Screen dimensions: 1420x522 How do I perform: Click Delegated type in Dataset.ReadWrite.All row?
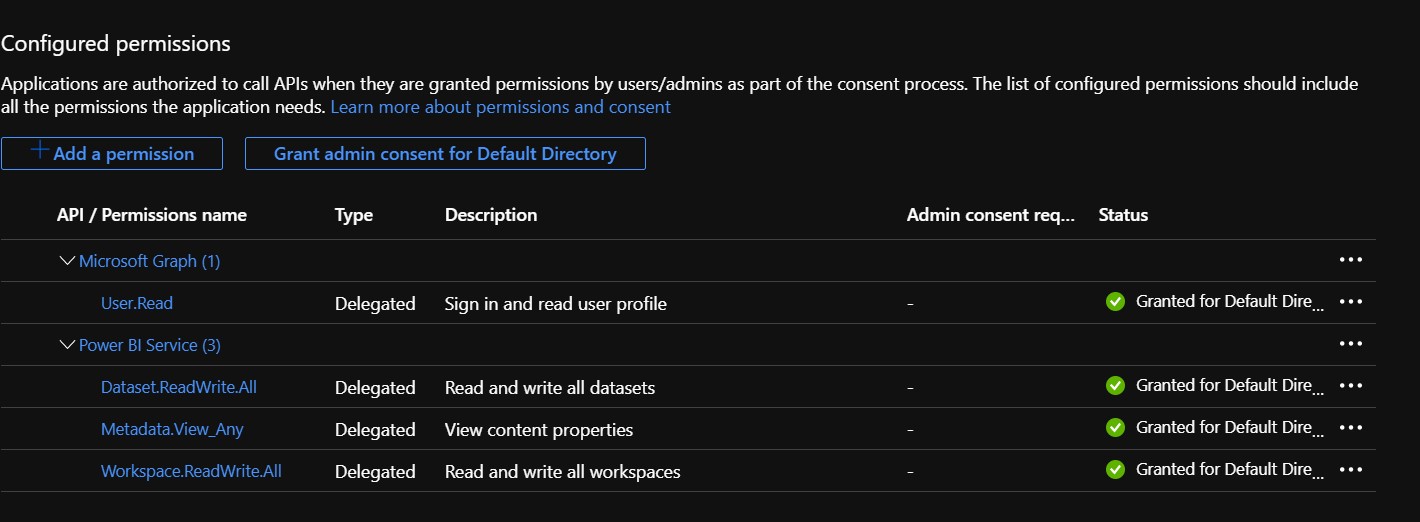click(375, 387)
